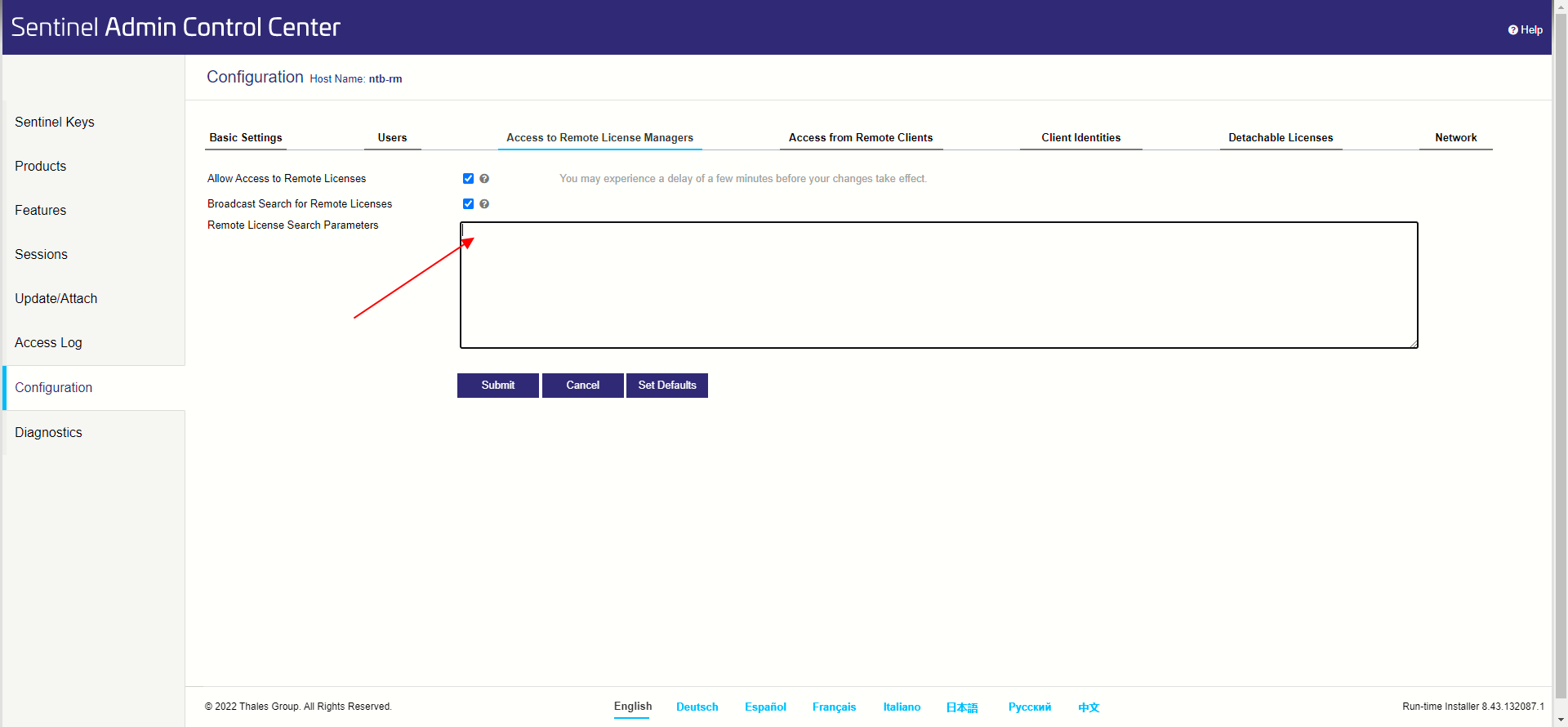Screen dimensions: 1568x727
Task: Click the page scrollbar down arrow
Action: click(x=1561, y=720)
